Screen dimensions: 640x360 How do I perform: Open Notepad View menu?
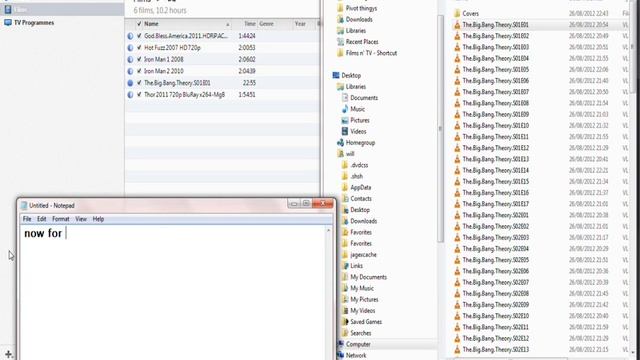(81, 219)
